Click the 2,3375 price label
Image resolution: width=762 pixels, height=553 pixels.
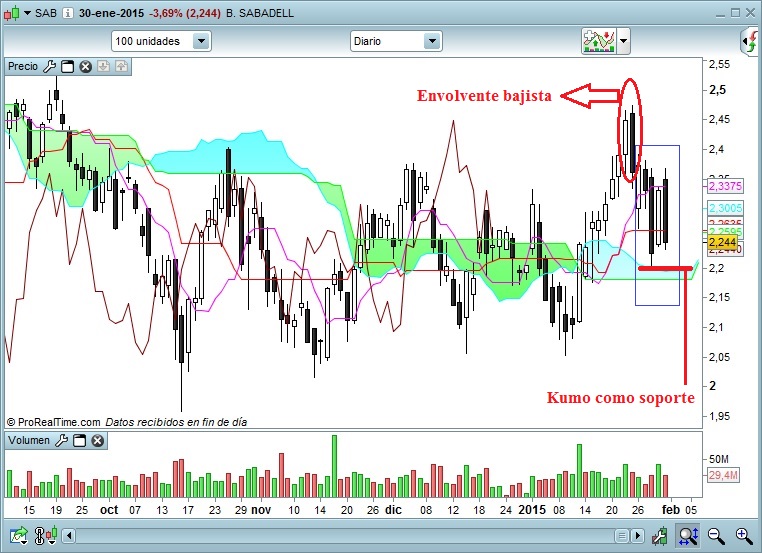point(725,186)
